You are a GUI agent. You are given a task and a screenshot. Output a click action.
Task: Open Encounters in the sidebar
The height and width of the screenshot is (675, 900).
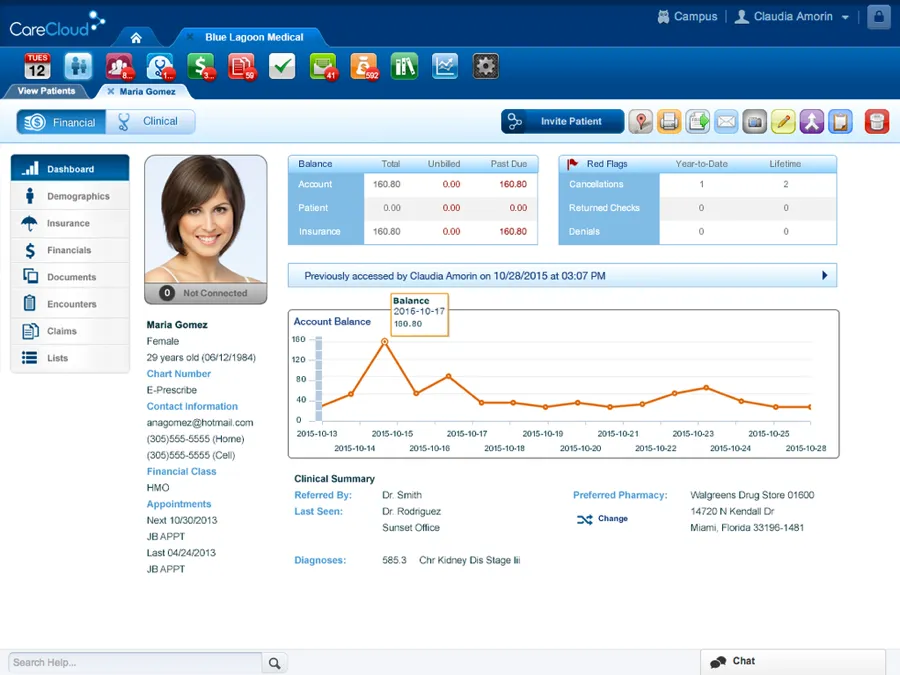click(70, 304)
